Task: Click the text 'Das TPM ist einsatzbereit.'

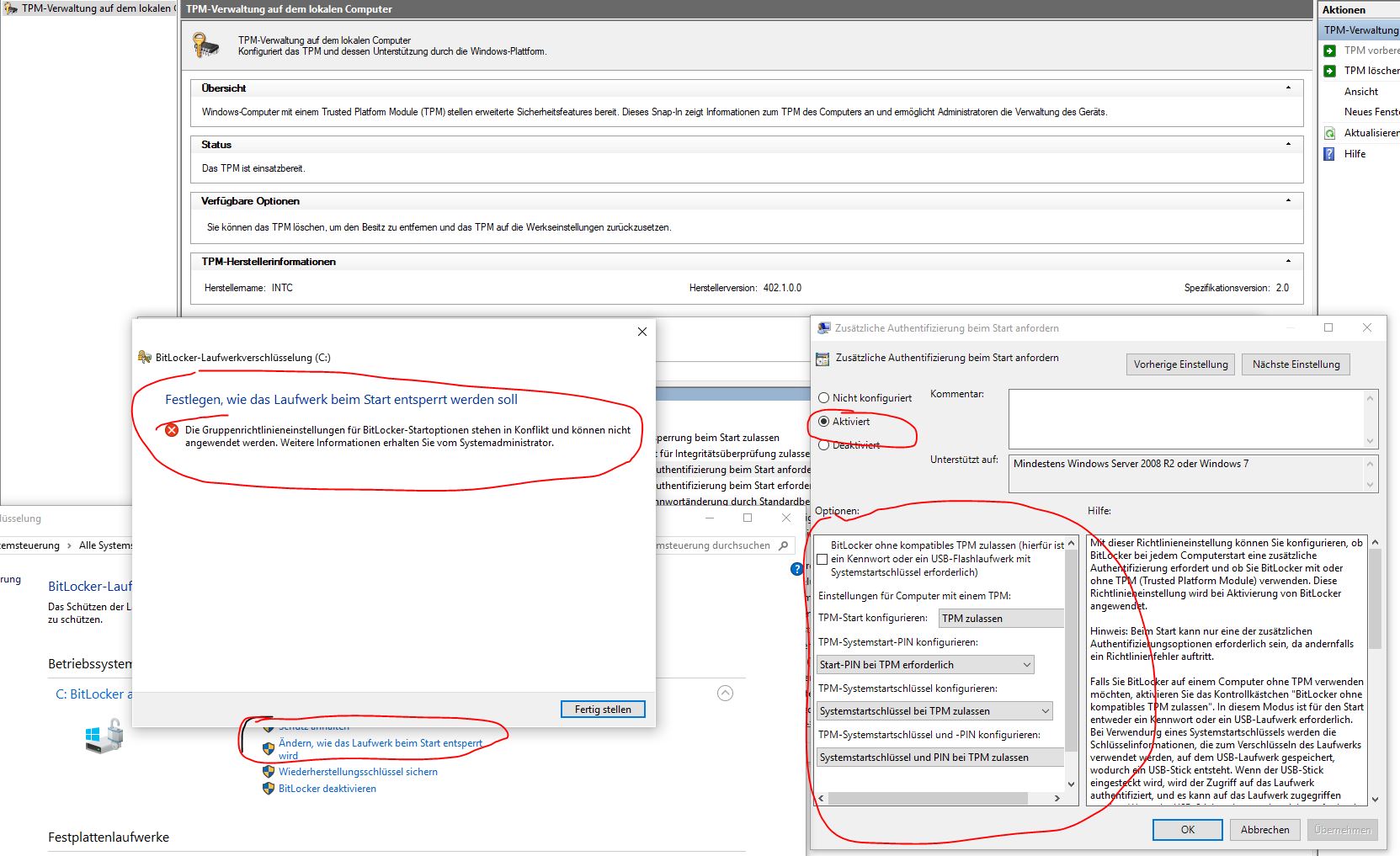Action: click(x=253, y=168)
